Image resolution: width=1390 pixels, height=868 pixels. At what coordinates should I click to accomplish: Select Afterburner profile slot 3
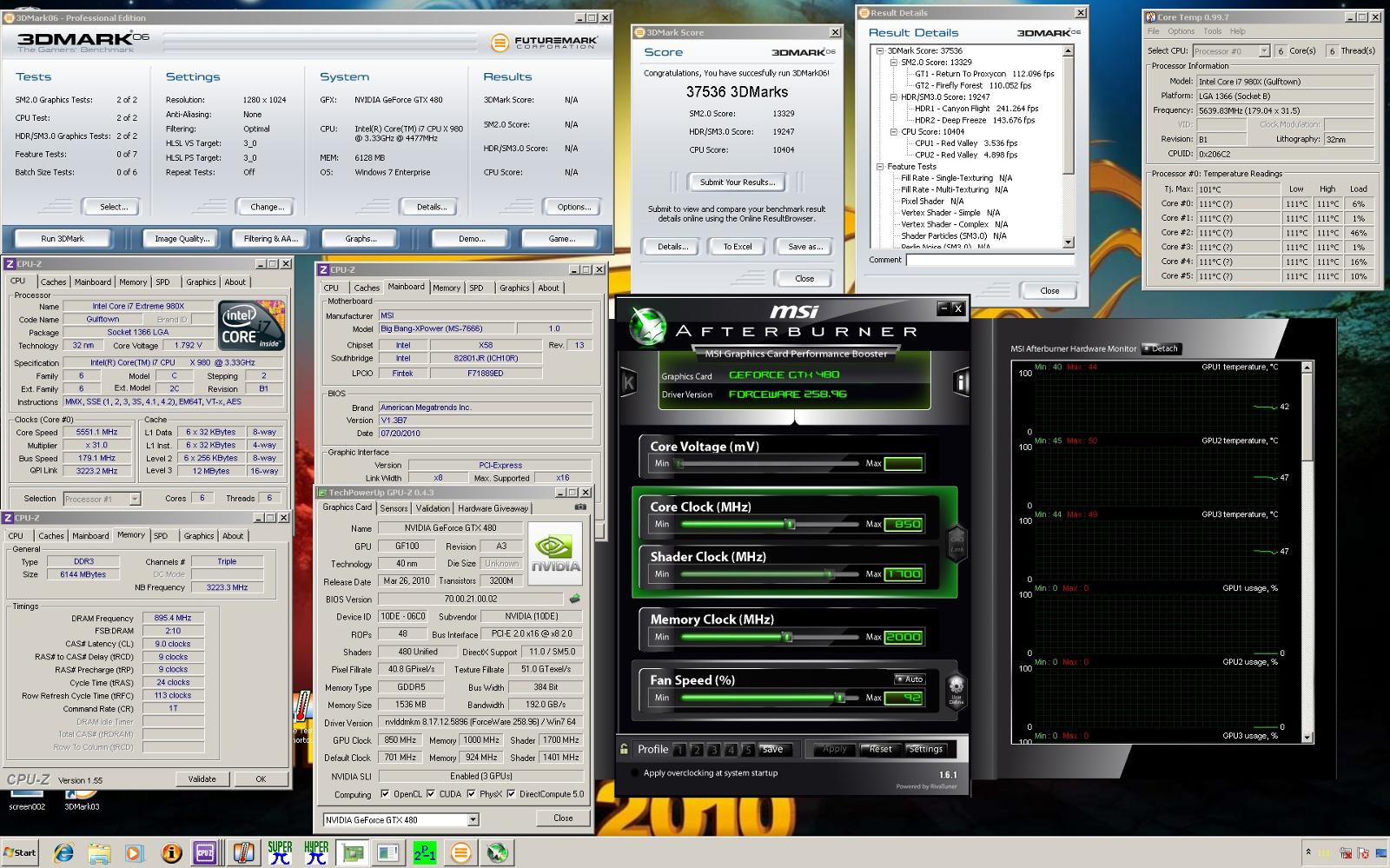coord(714,750)
